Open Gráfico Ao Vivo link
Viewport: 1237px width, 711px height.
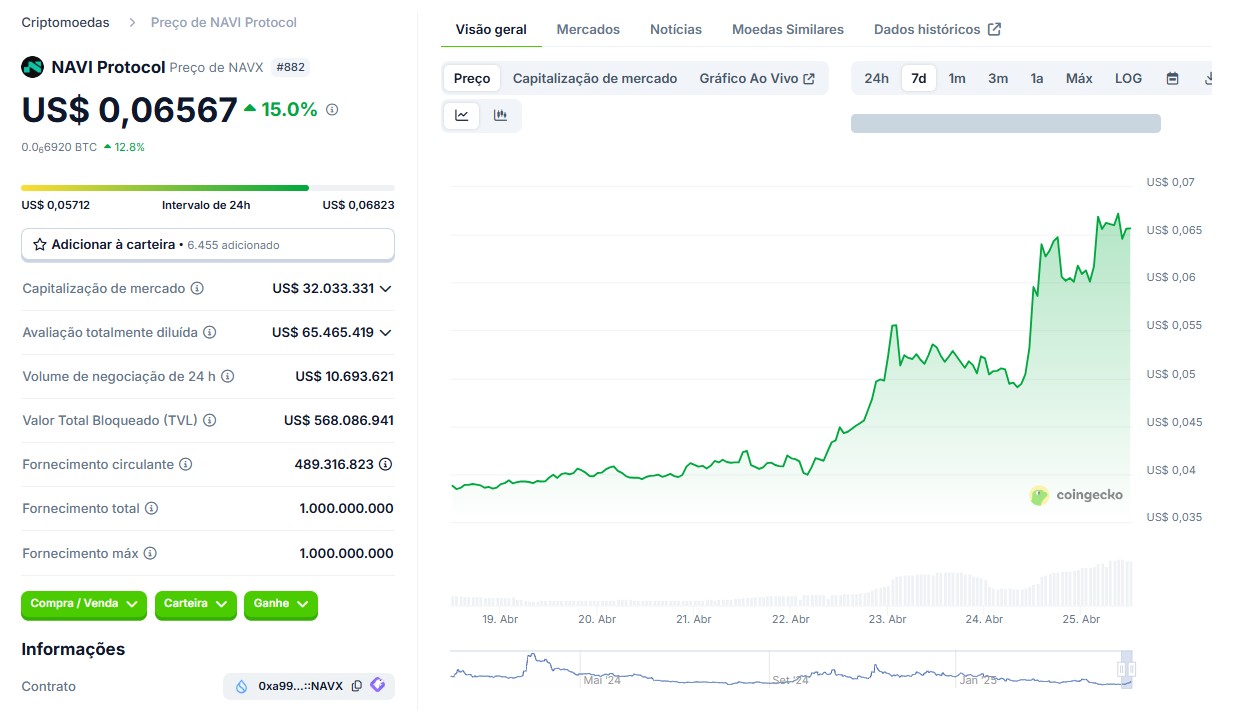click(757, 78)
